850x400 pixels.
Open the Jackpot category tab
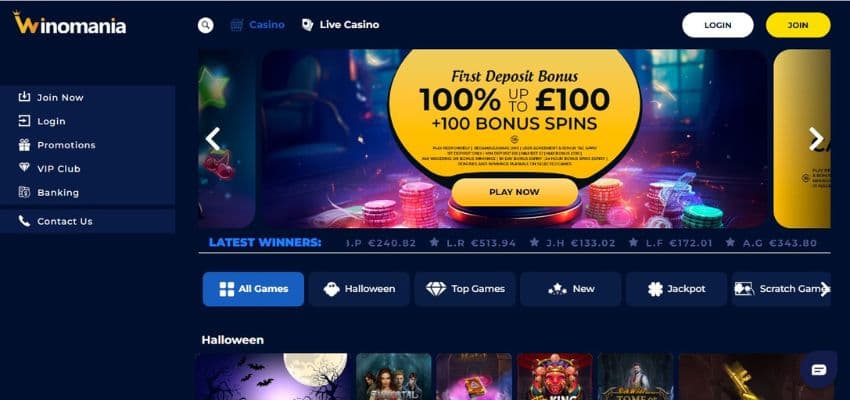[676, 289]
